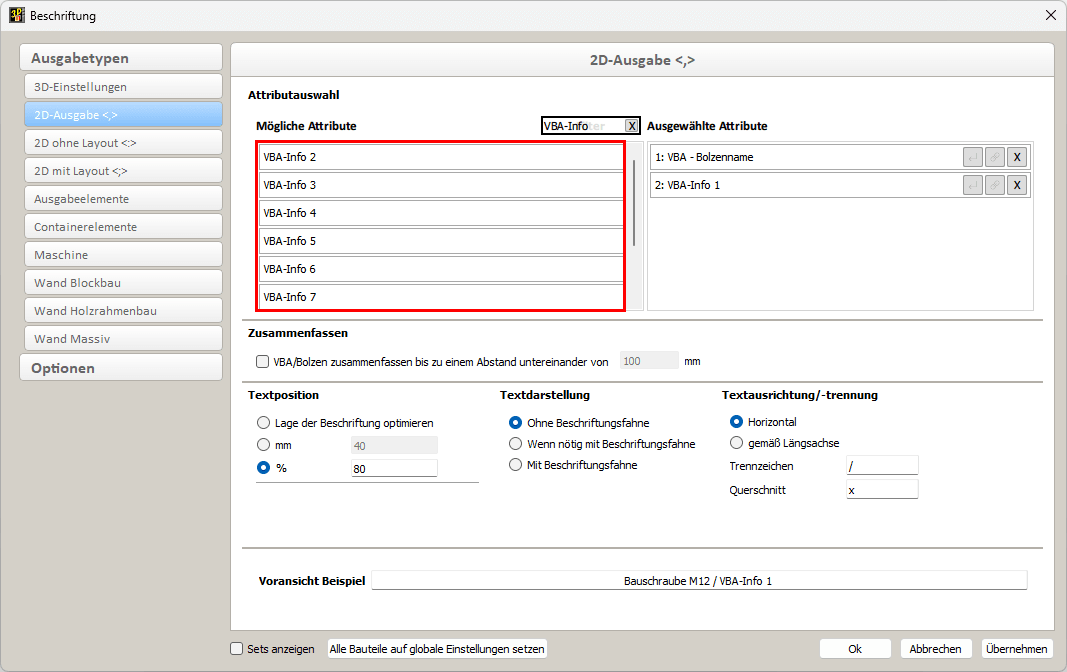Remove VBA - Bolzenname from selected attributes
1067x672 pixels.
tap(1016, 157)
